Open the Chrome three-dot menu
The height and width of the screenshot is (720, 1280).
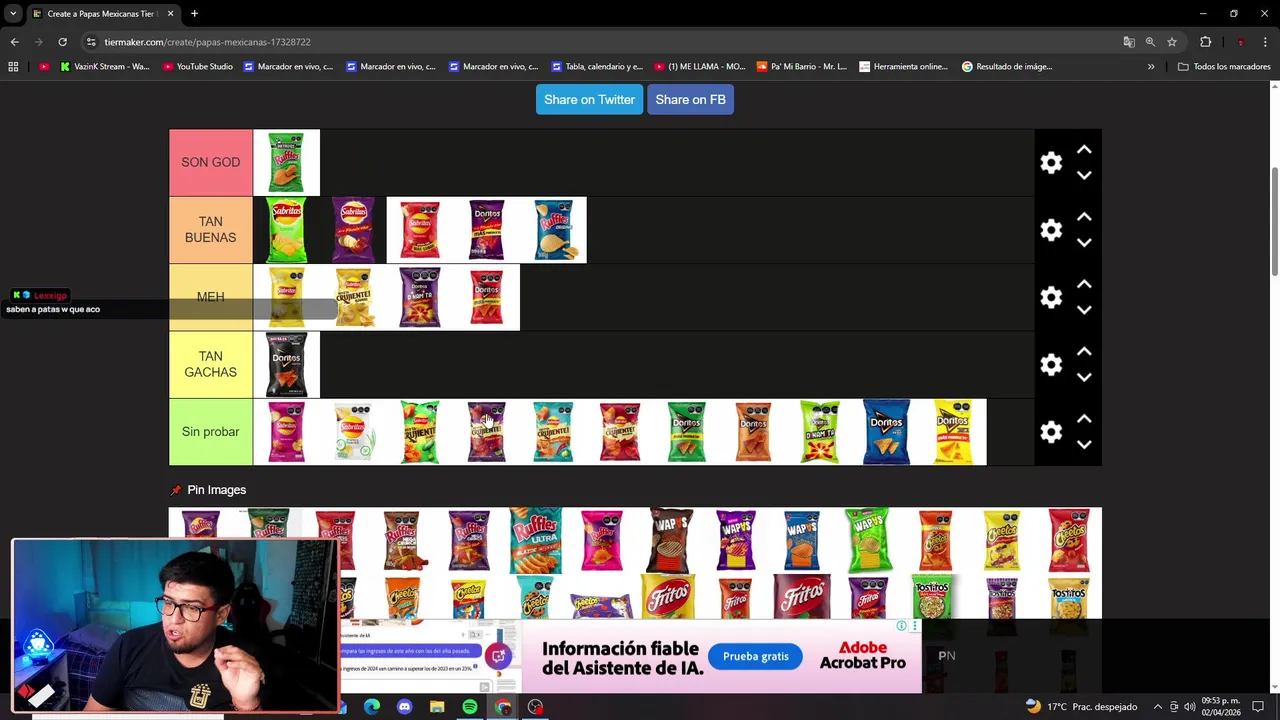[1266, 42]
